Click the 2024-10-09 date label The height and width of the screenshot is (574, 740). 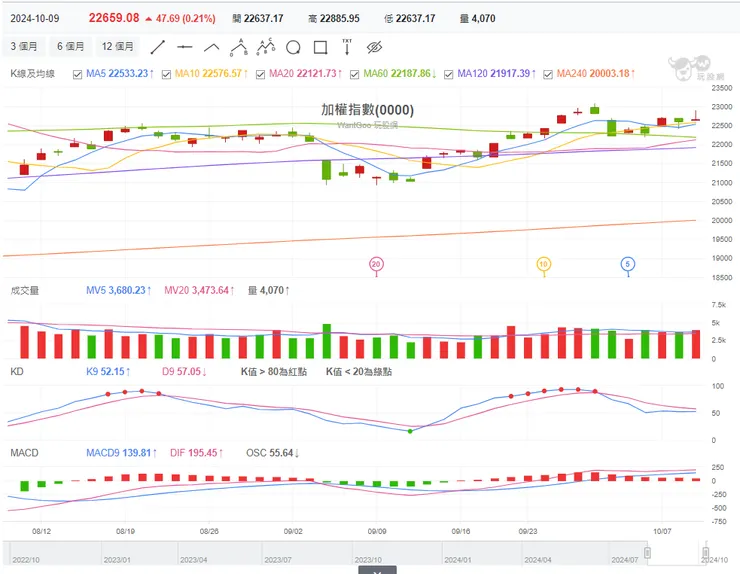tap(35, 18)
